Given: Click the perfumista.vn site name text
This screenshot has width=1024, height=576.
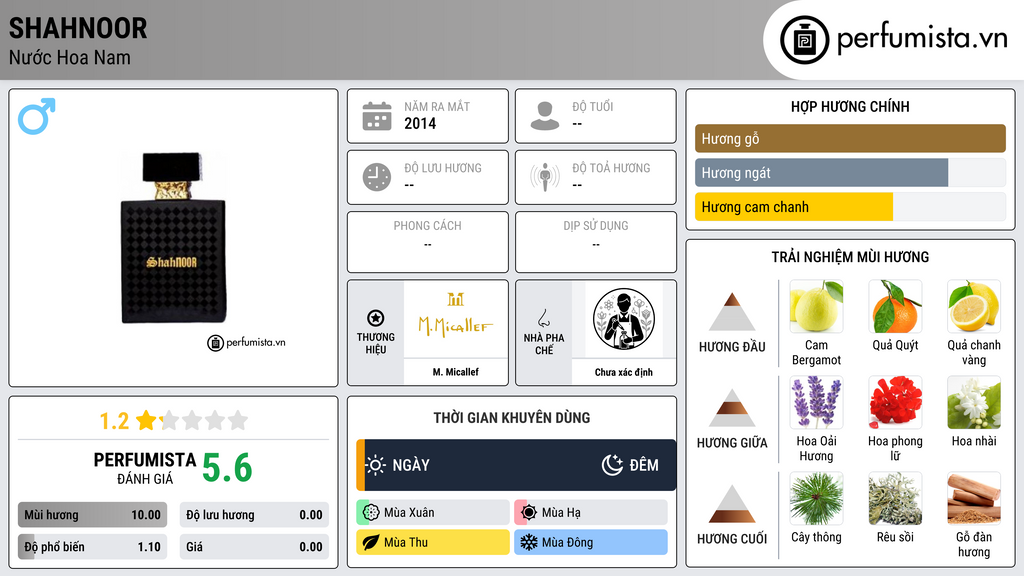Looking at the screenshot, I should (922, 39).
